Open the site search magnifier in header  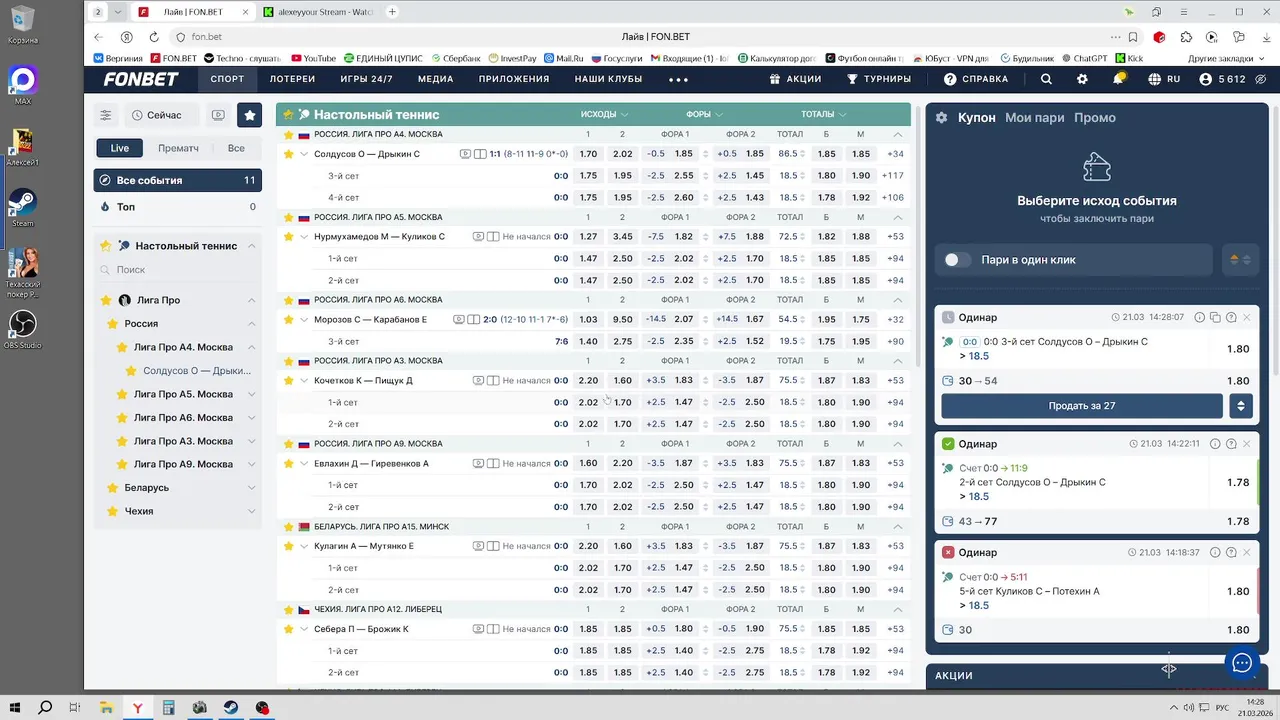[1046, 79]
